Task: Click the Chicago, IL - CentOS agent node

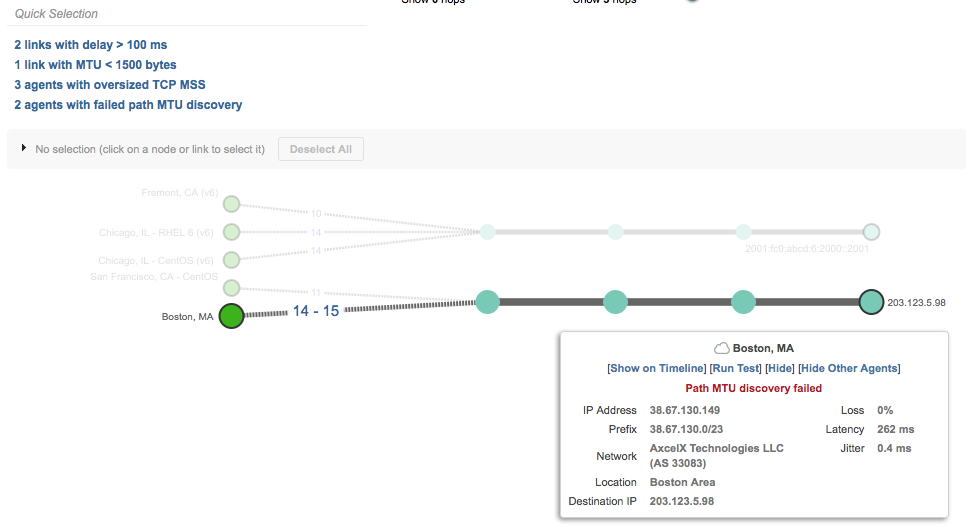Action: 231,260
